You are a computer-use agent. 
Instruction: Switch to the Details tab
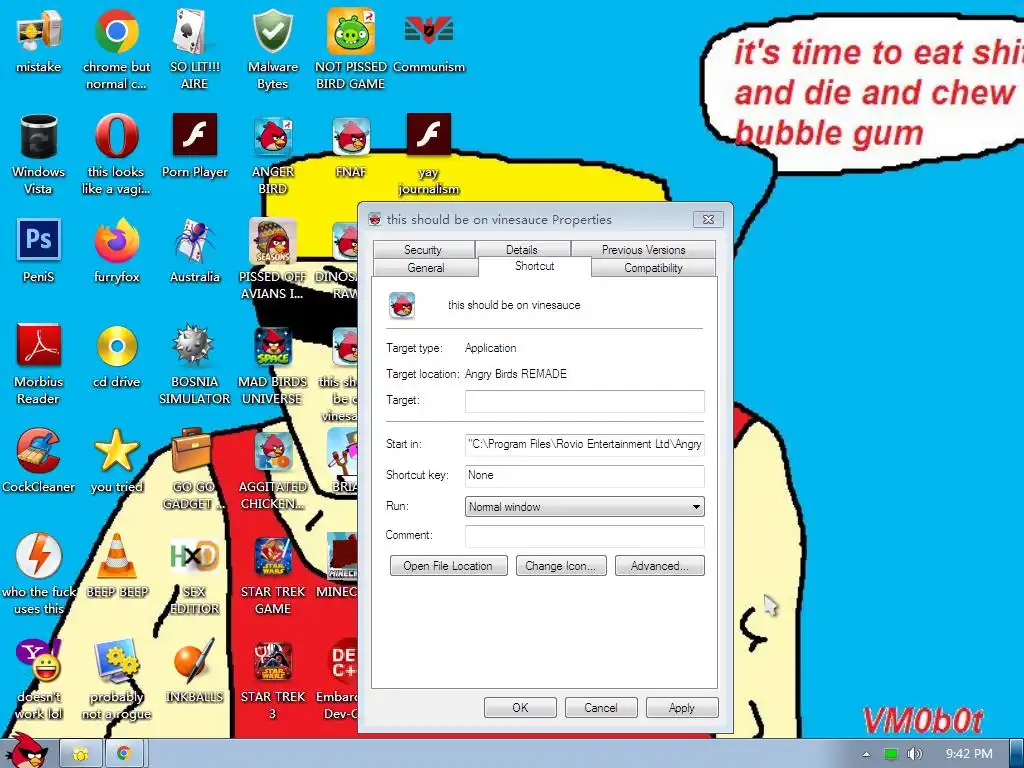coord(522,249)
